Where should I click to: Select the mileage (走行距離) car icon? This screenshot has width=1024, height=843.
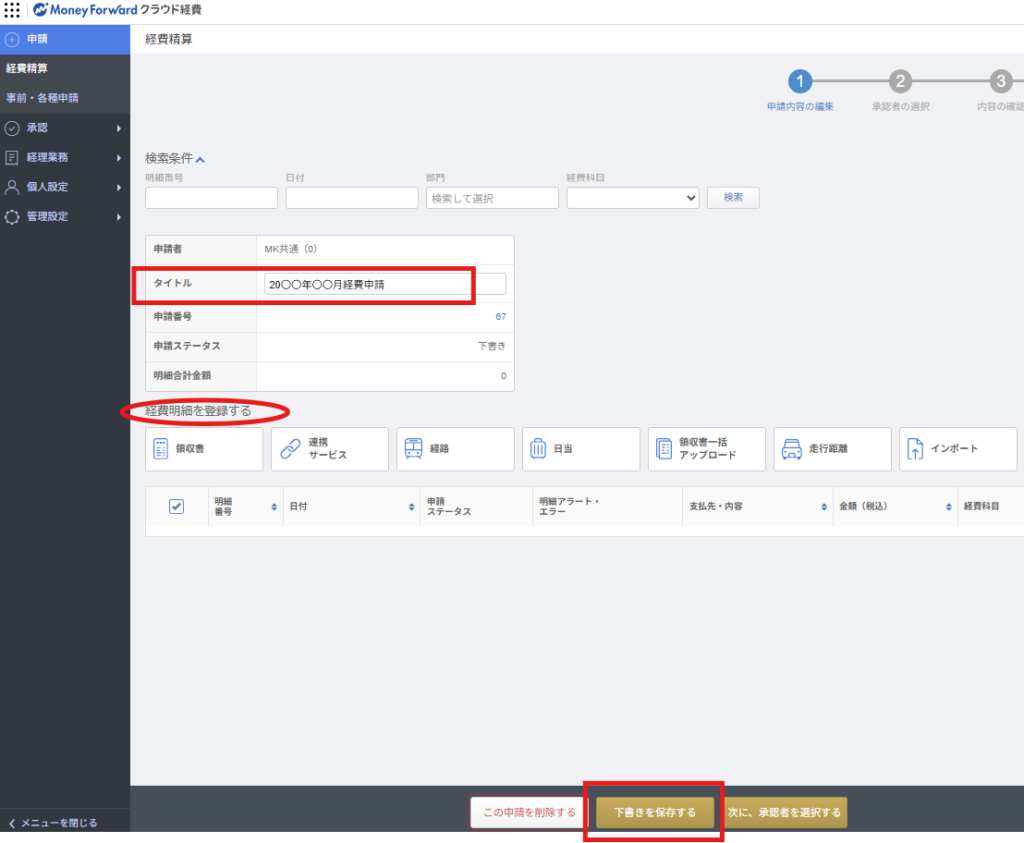click(832, 449)
